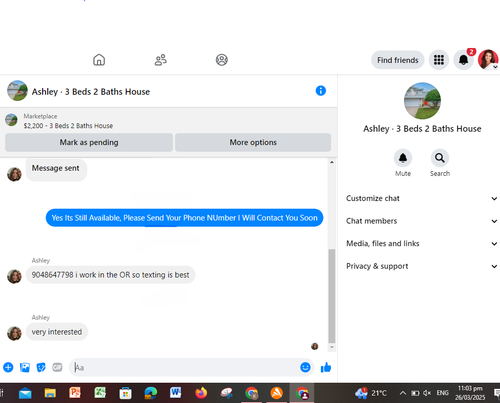Attach a photo with the image icon
This screenshot has height=403, width=500.
(x=25, y=367)
